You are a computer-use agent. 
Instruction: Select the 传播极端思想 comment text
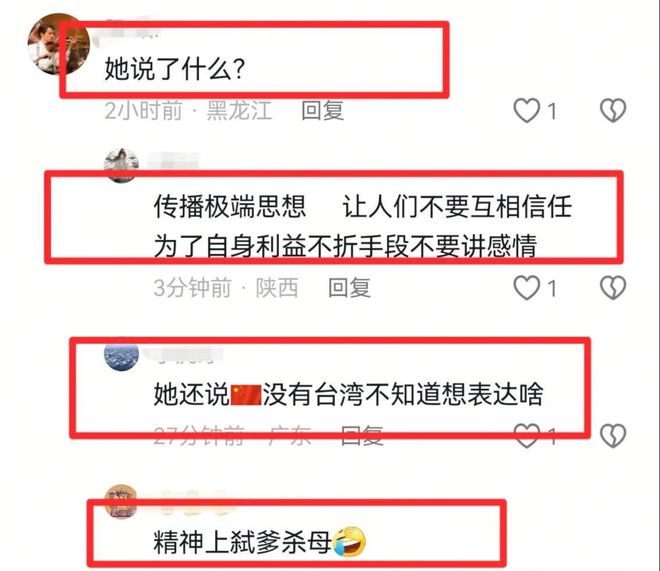coord(362,226)
